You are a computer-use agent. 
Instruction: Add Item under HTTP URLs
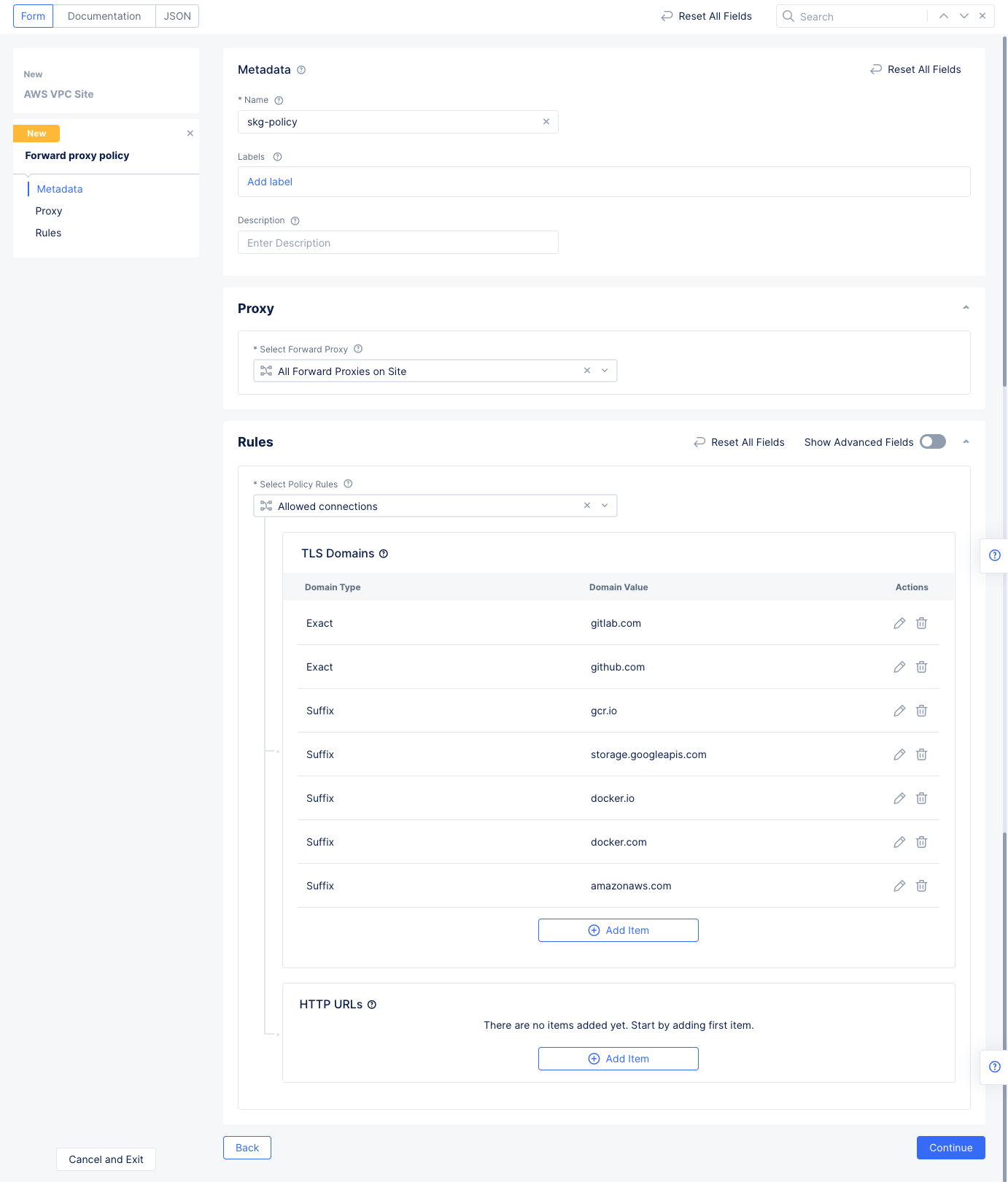[618, 1059]
